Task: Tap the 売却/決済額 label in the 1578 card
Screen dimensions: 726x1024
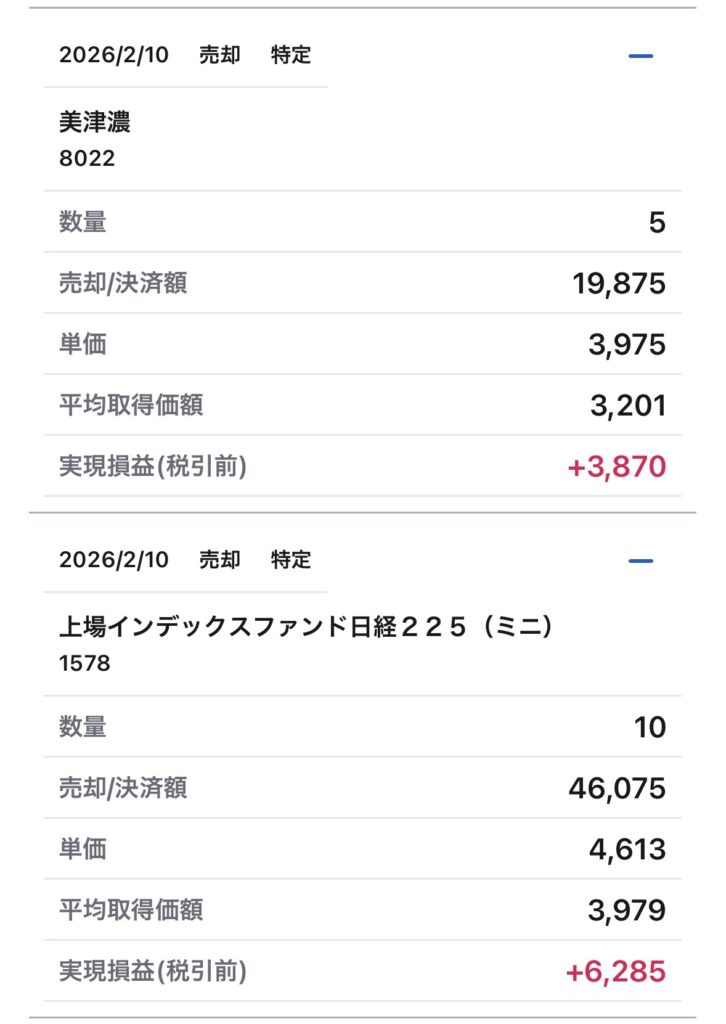Action: click(123, 788)
